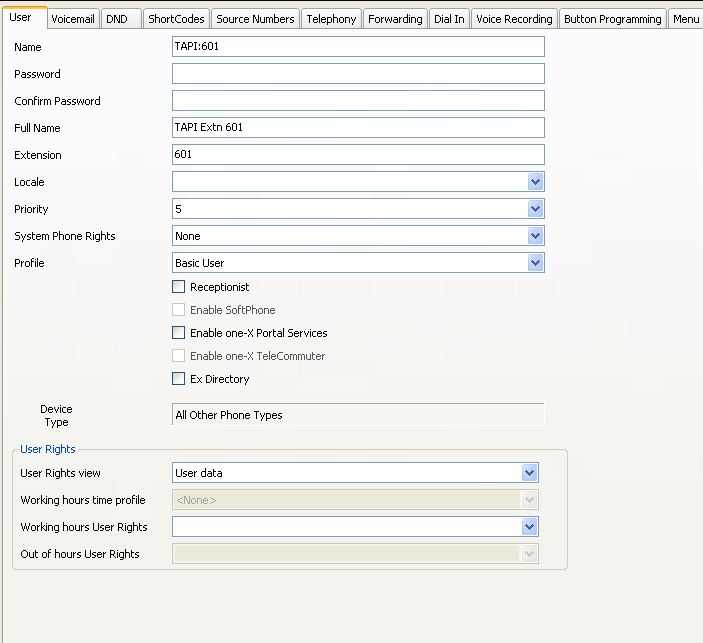Select the Button Programming tab
703x643 pixels.
point(612,19)
